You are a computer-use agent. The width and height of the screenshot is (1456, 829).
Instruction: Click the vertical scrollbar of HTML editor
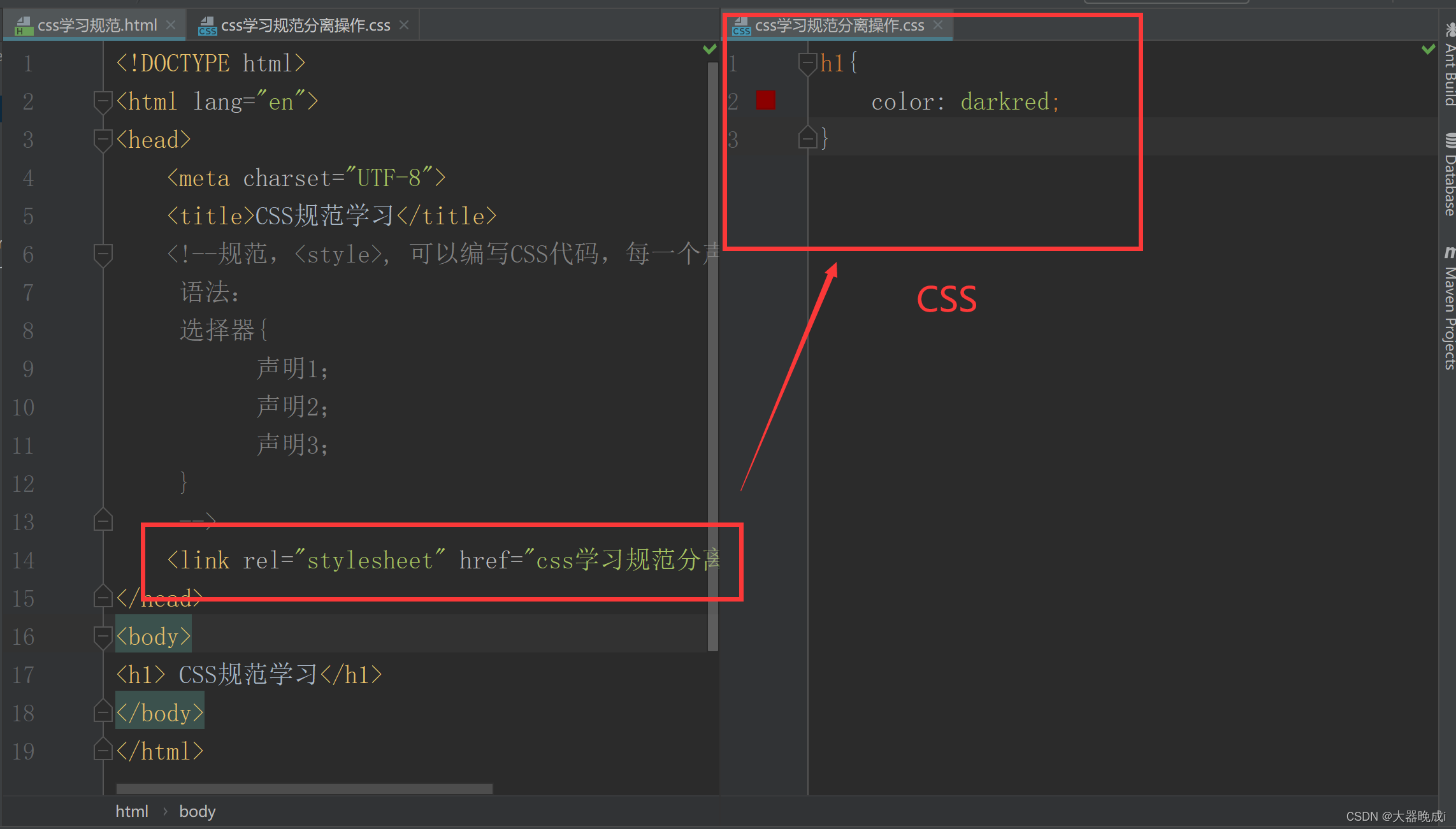pyautogui.click(x=712, y=357)
